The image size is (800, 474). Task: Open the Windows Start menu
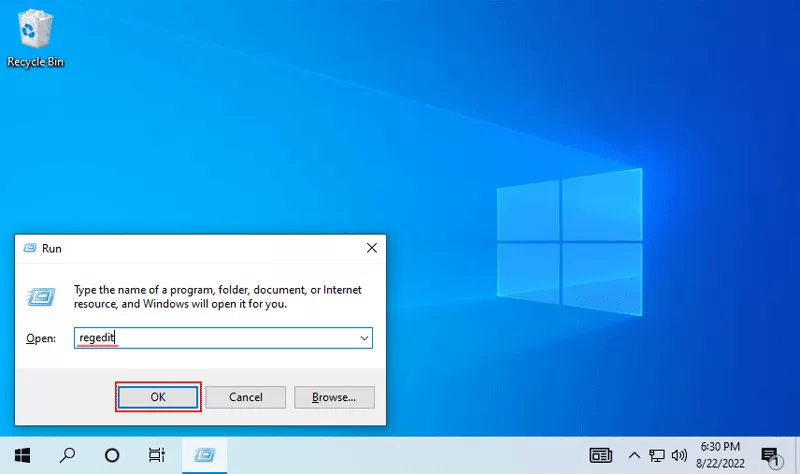[22, 455]
